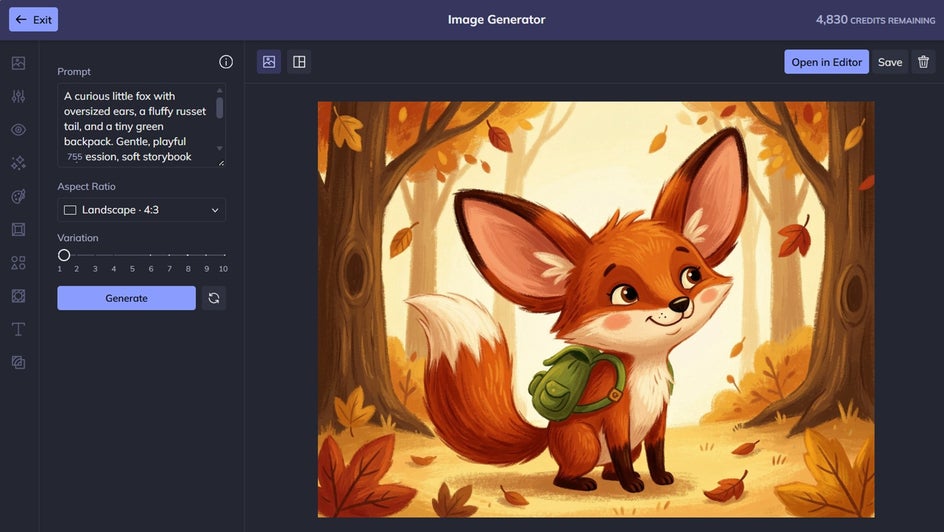944x532 pixels.
Task: Open the image in Editor
Action: (827, 62)
